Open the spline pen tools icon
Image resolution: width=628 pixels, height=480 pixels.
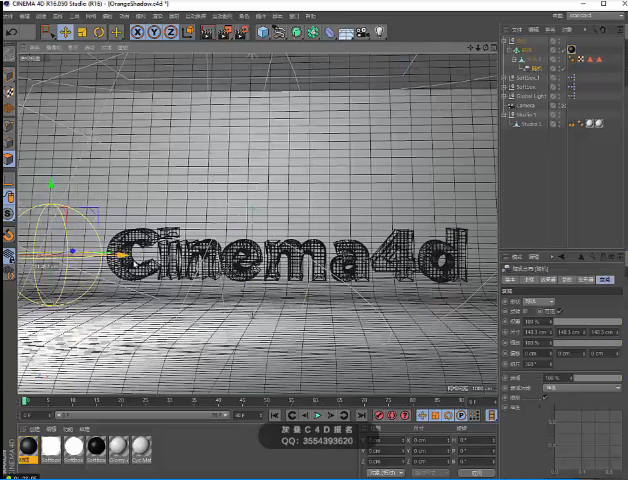click(279, 32)
